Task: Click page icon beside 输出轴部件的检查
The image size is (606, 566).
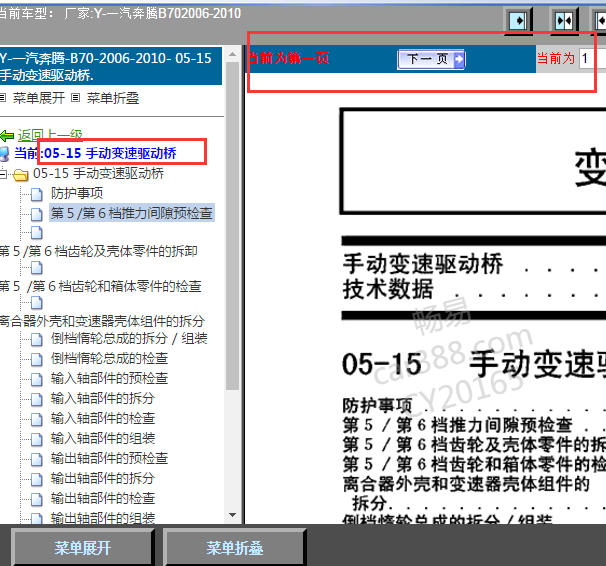Action: tap(37, 500)
